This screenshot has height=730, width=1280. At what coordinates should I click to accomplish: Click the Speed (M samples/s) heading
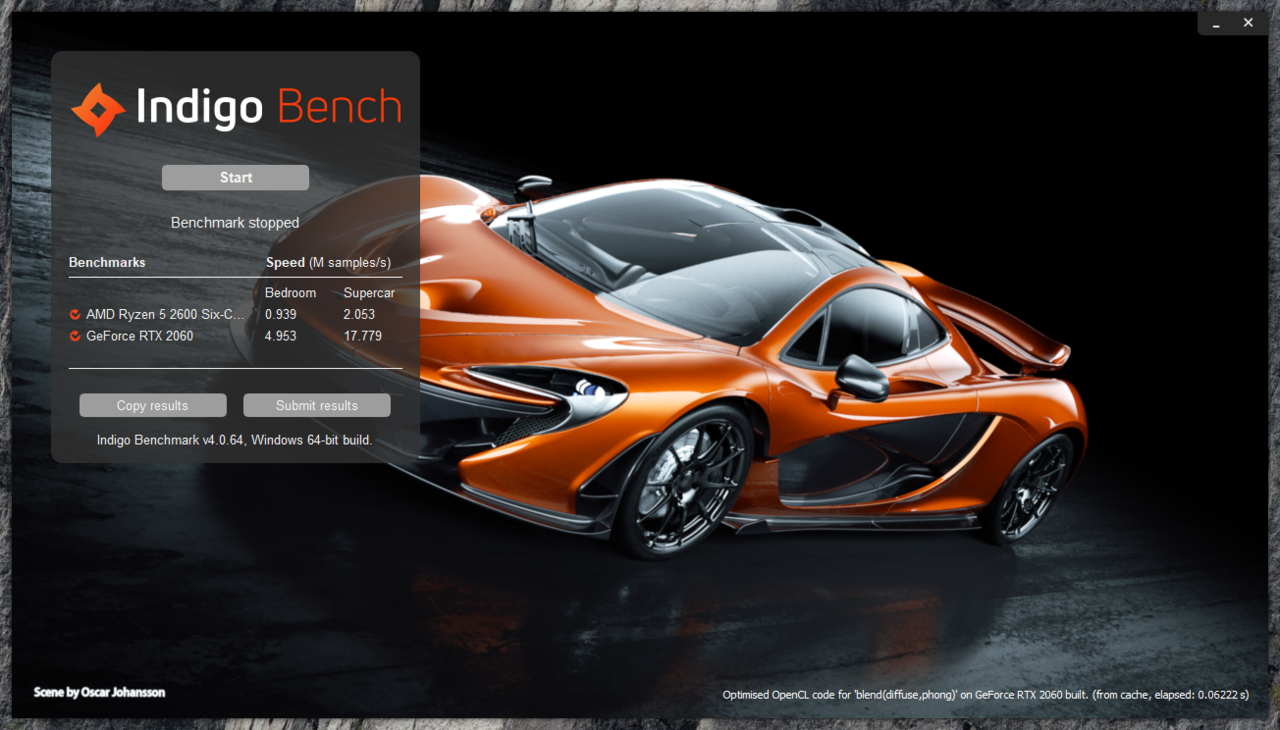(328, 262)
